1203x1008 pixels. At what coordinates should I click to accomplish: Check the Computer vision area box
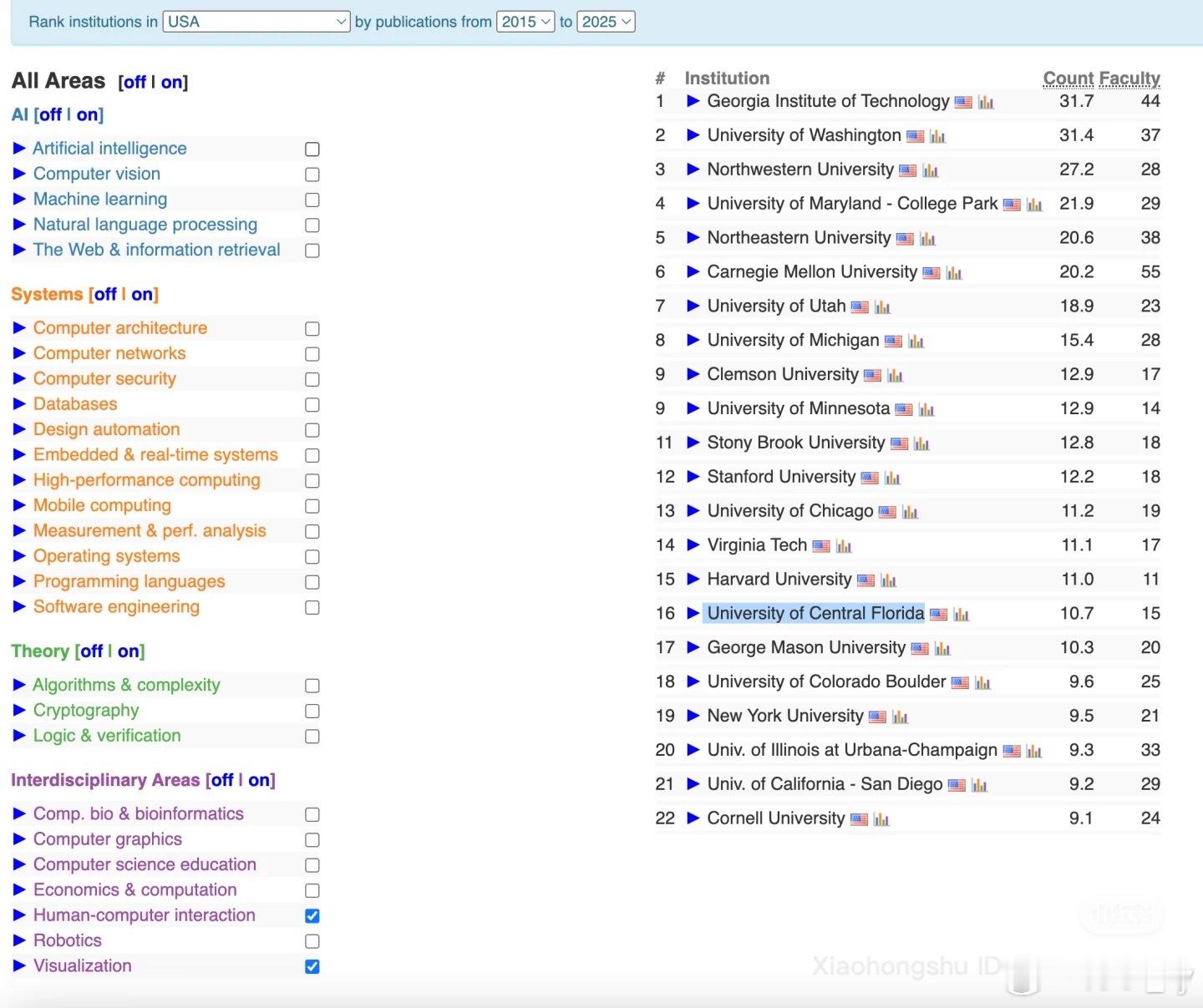point(312,175)
